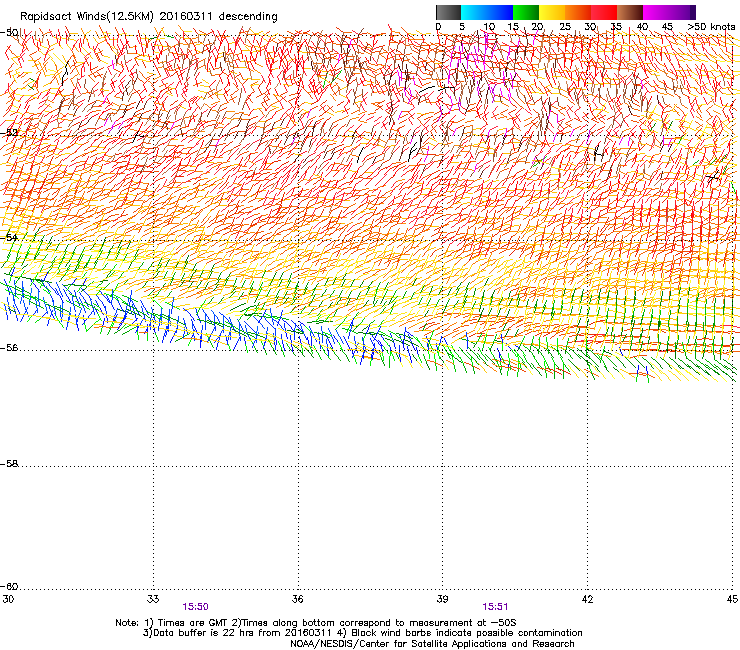The image size is (740, 650).
Task: Click the cyan 5-10 knots legend swatch
Action: tap(474, 12)
